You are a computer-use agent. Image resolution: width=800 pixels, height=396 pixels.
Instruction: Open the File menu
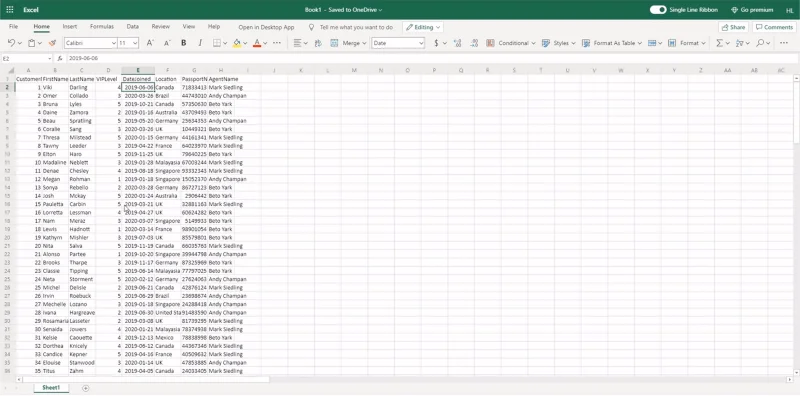click(x=13, y=27)
